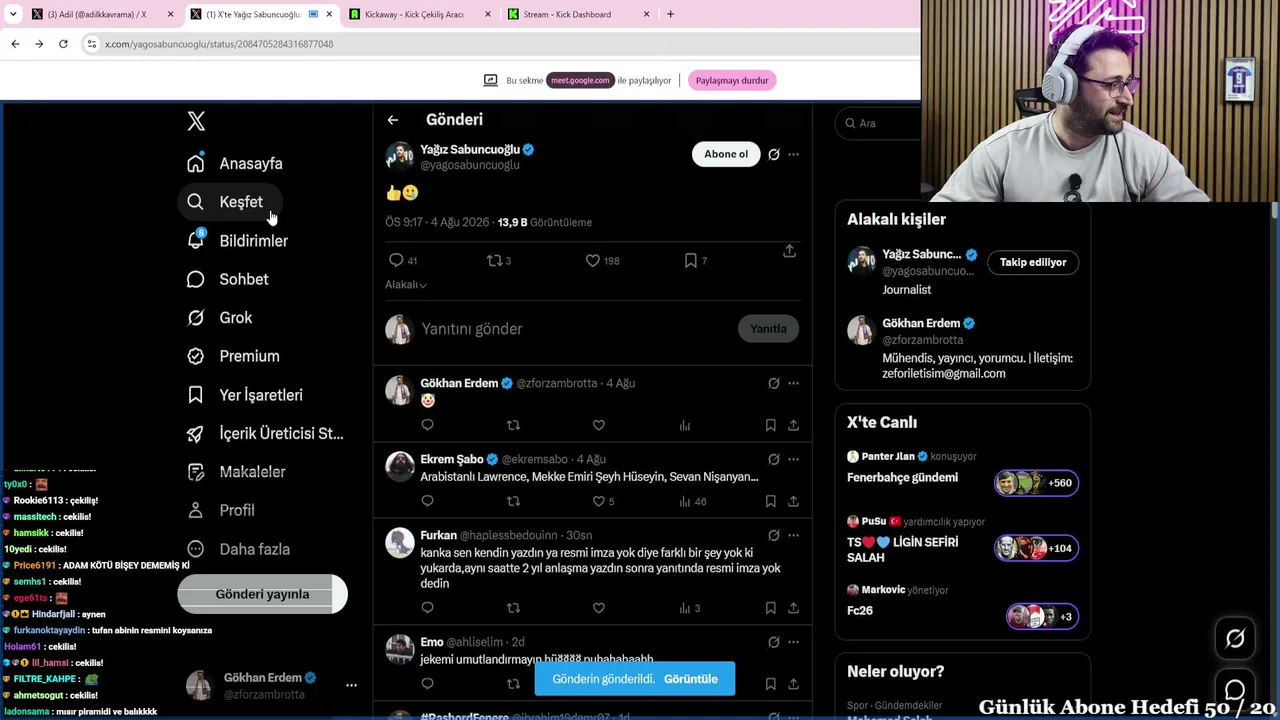
Task: Share Gökhan Erdem's reply
Action: click(793, 425)
